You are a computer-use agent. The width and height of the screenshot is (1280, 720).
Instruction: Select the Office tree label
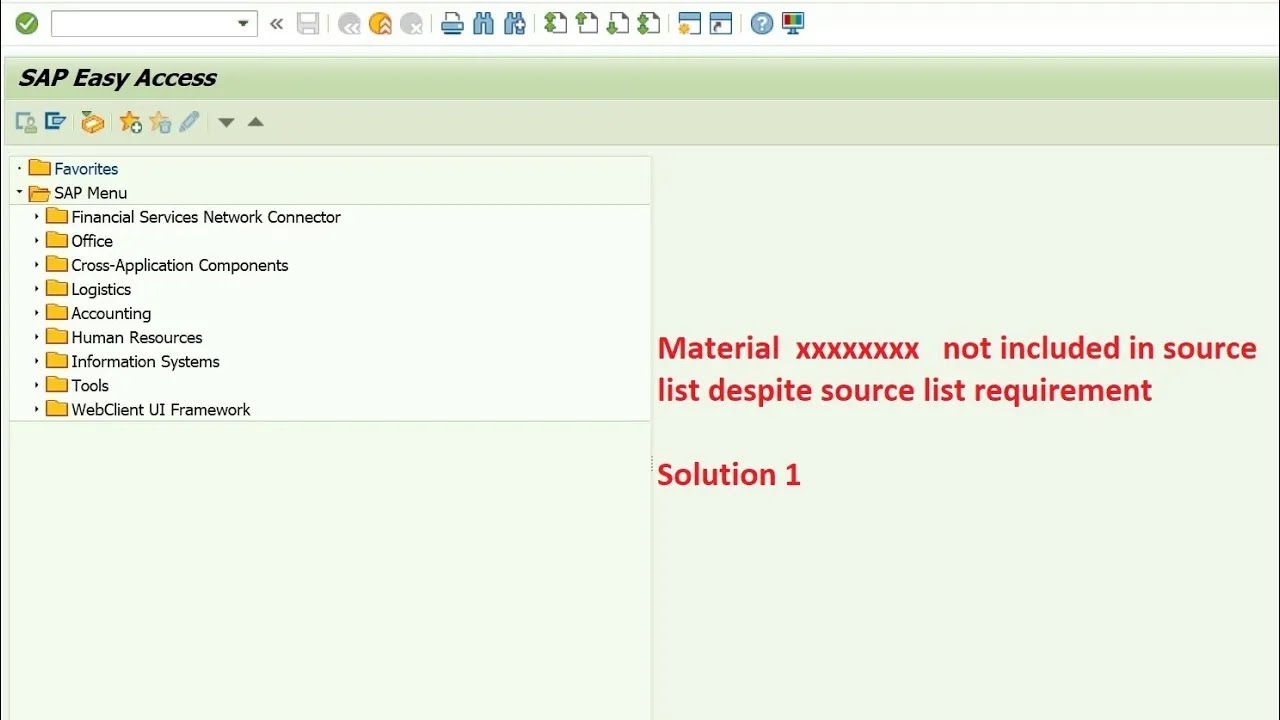[x=92, y=241]
